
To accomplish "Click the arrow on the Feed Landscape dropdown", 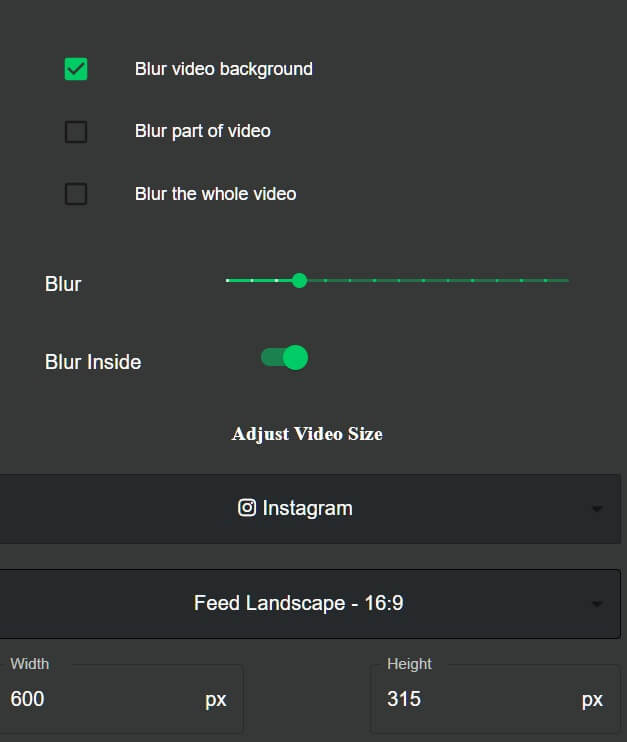I will click(x=597, y=604).
